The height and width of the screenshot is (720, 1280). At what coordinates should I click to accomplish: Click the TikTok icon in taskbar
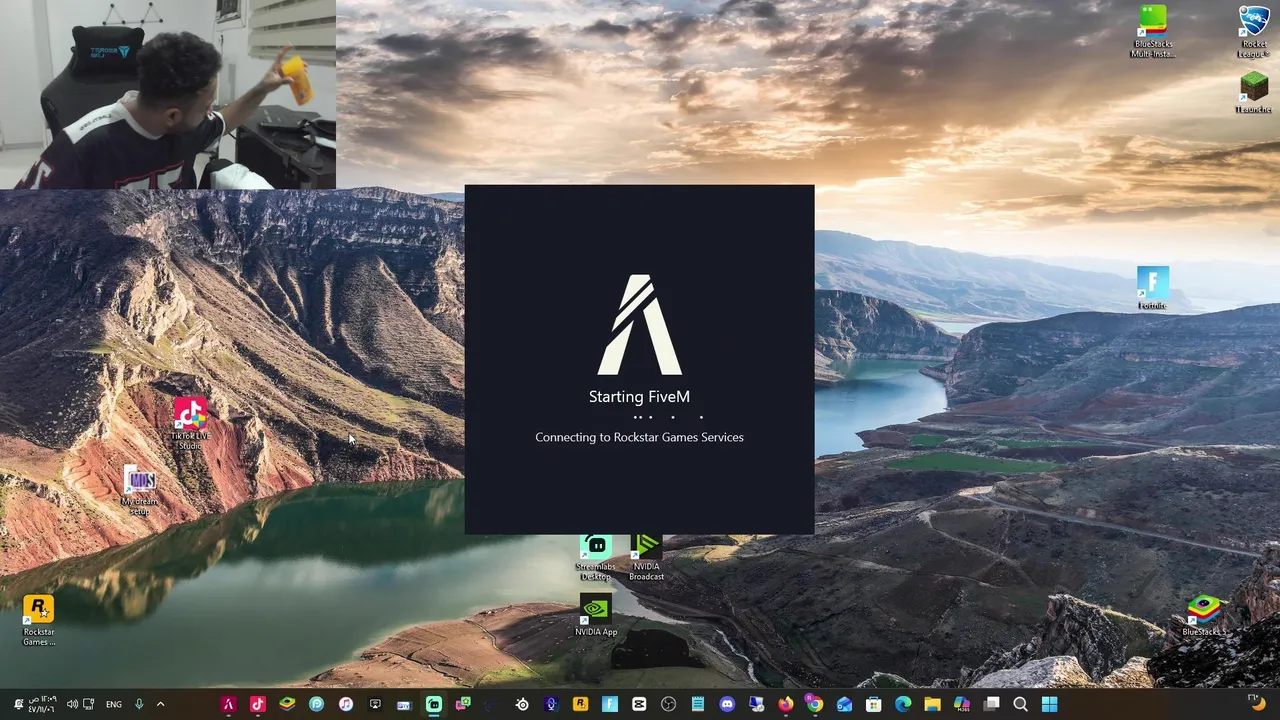[257, 704]
